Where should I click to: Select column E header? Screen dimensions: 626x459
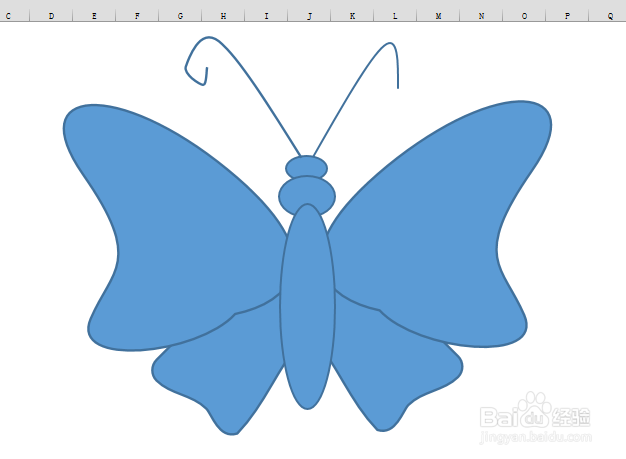click(94, 16)
